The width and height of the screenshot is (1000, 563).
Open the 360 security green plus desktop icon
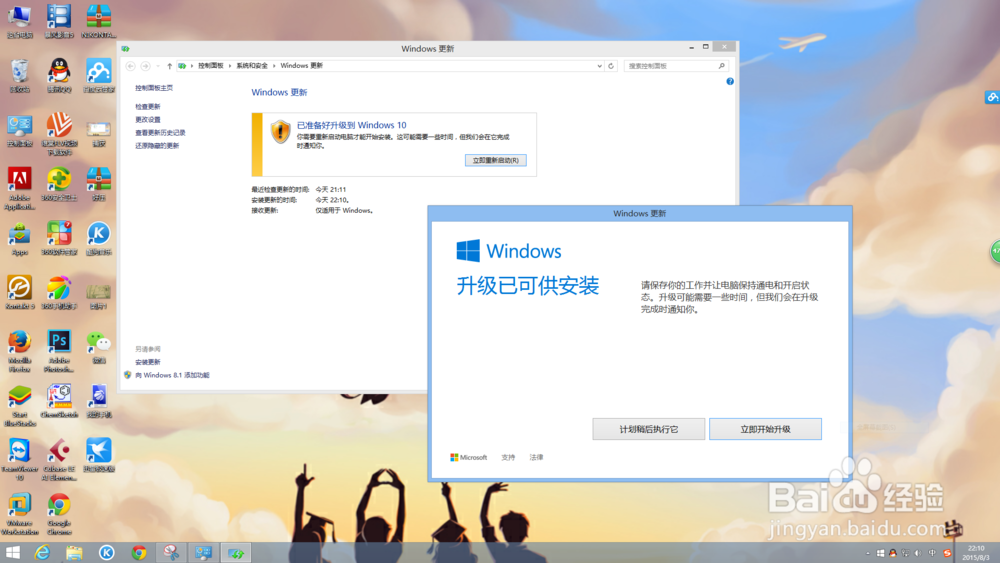(x=59, y=185)
